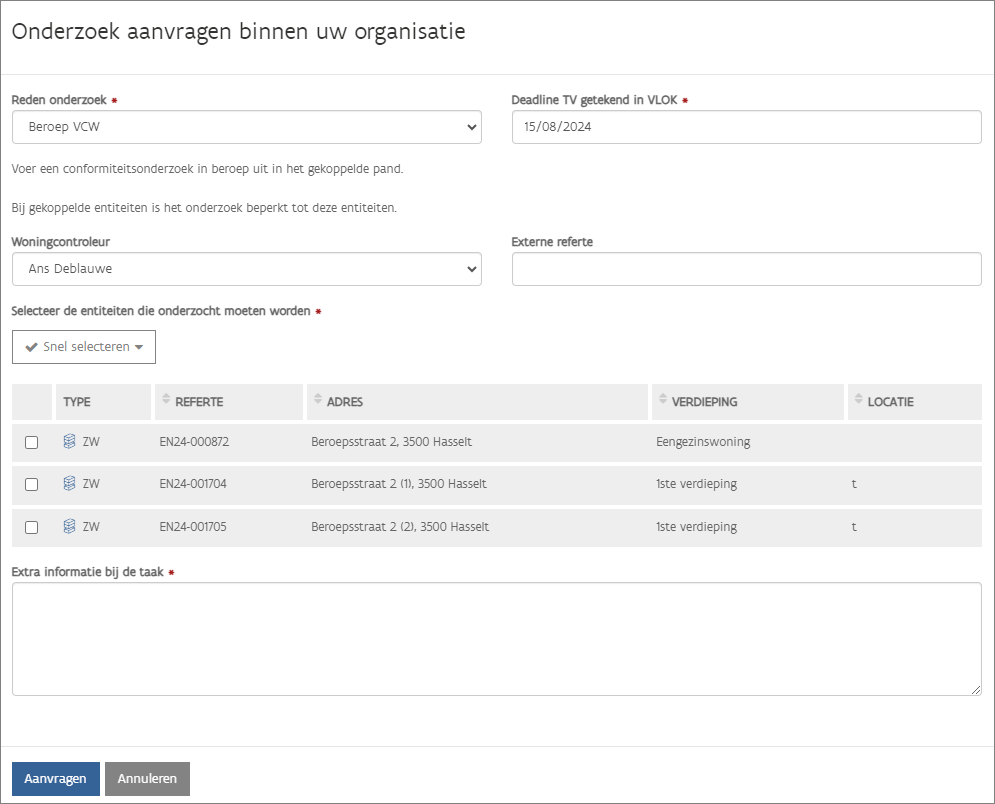Sort table by Adres column arrows

click(318, 401)
